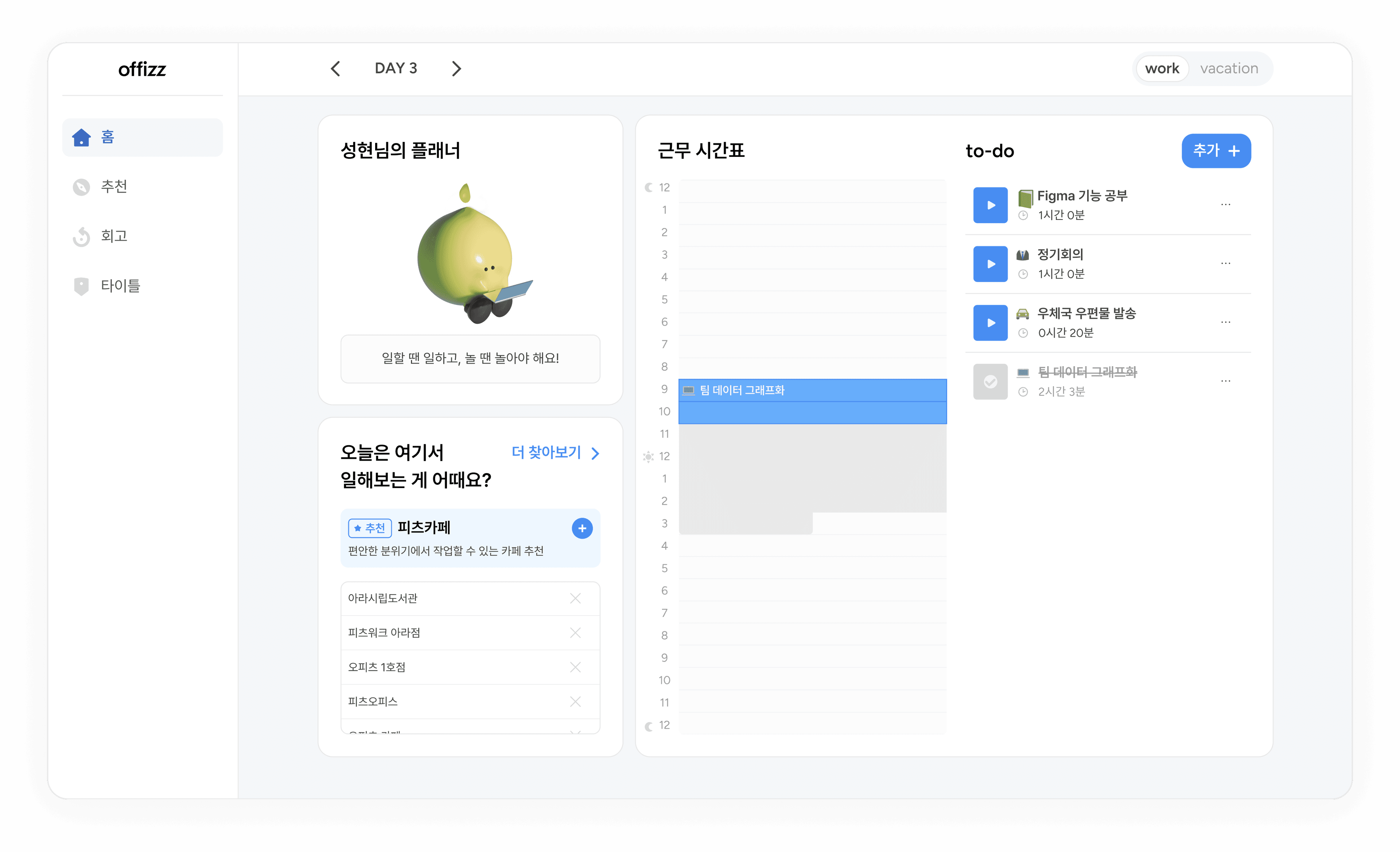
Task: Select the 홈 menu item
Action: [x=143, y=137]
